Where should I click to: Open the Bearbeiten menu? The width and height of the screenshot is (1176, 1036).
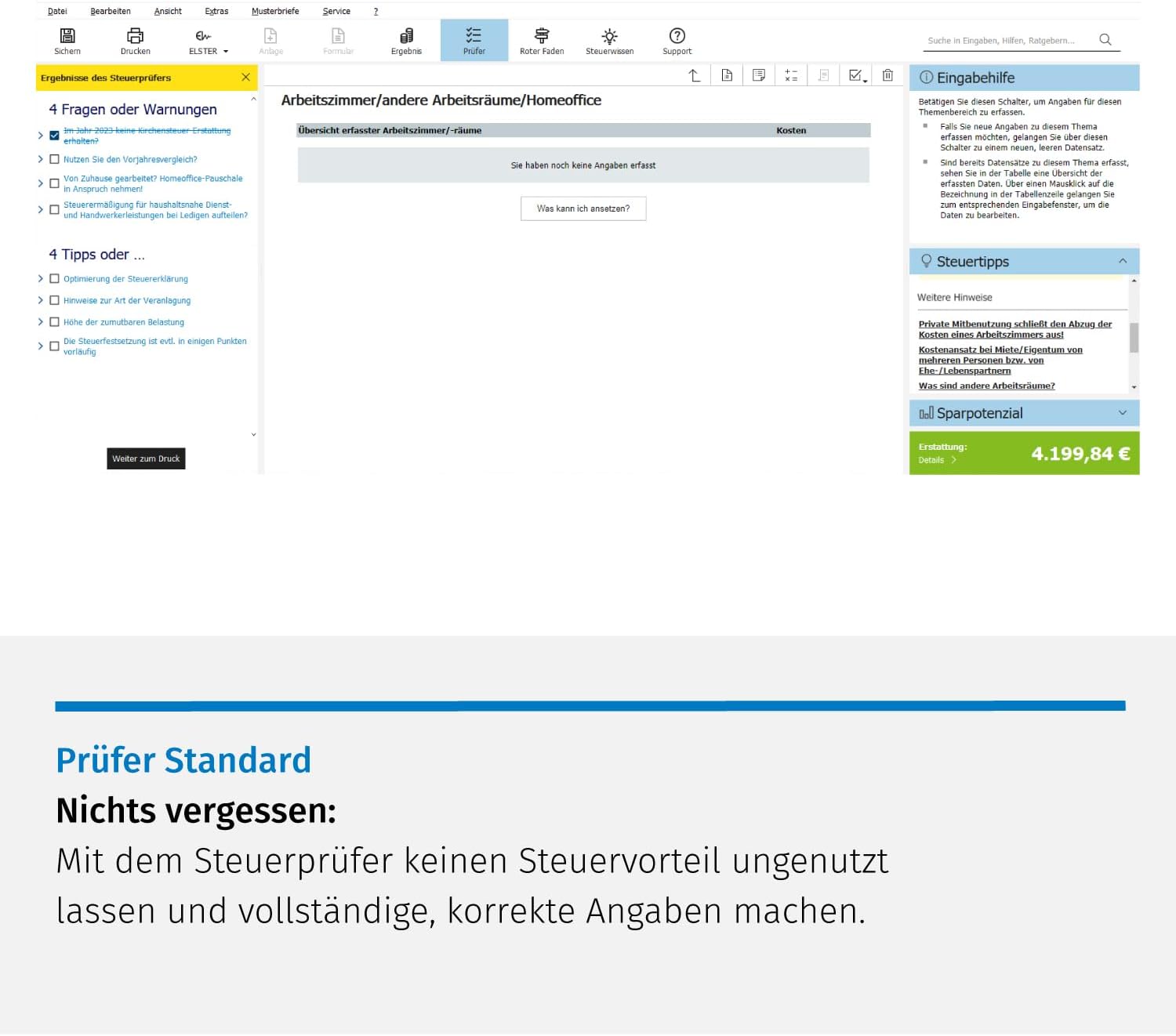pos(111,11)
